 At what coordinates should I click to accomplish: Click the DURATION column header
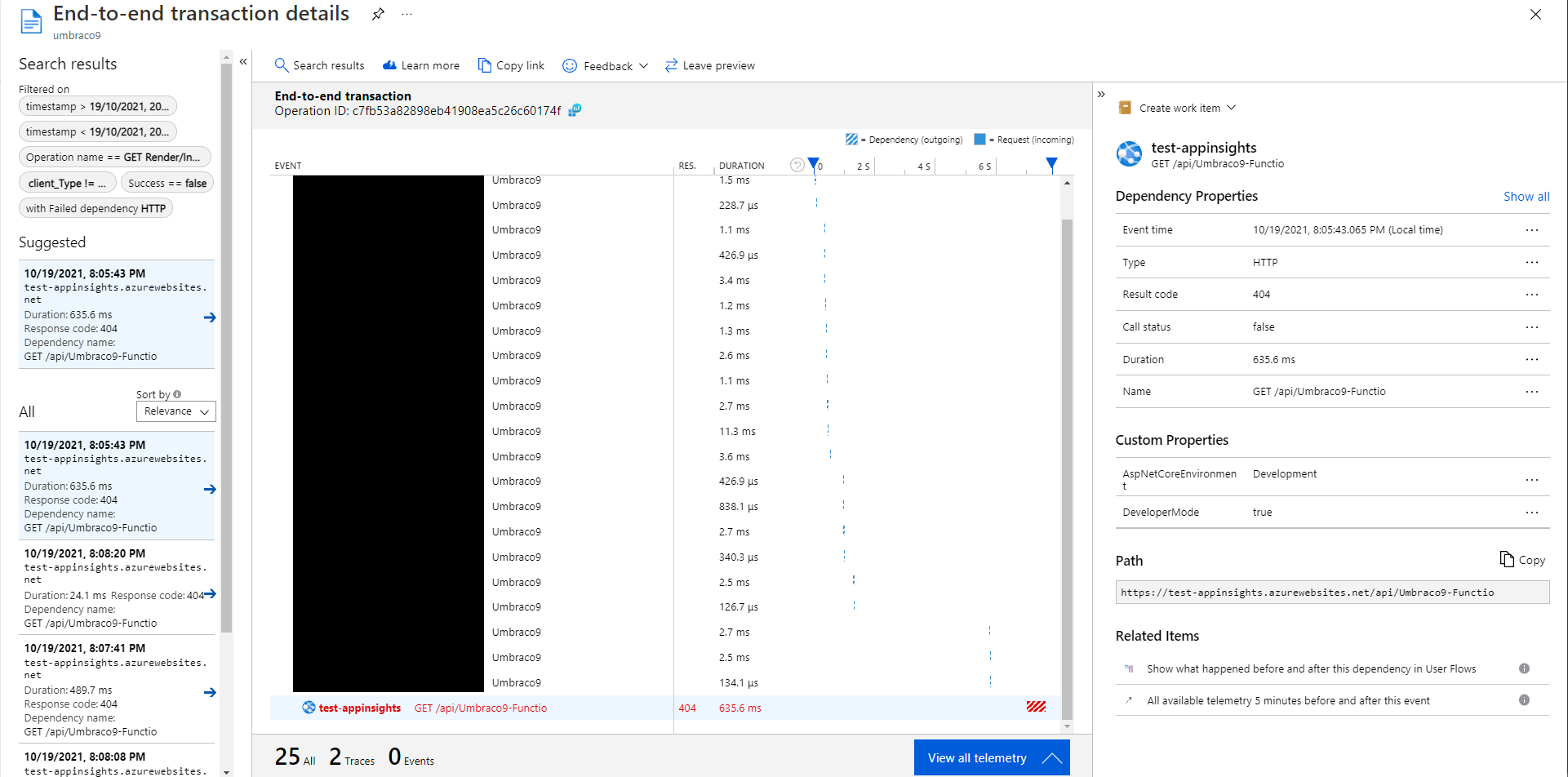(741, 166)
